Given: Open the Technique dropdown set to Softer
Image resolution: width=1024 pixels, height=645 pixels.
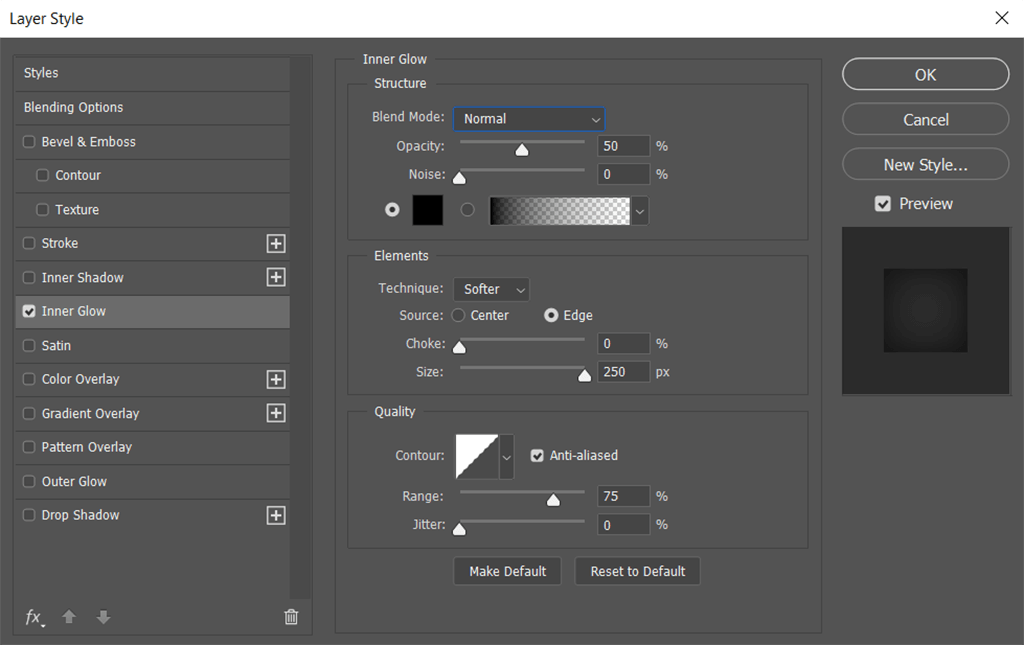Looking at the screenshot, I should [x=491, y=289].
